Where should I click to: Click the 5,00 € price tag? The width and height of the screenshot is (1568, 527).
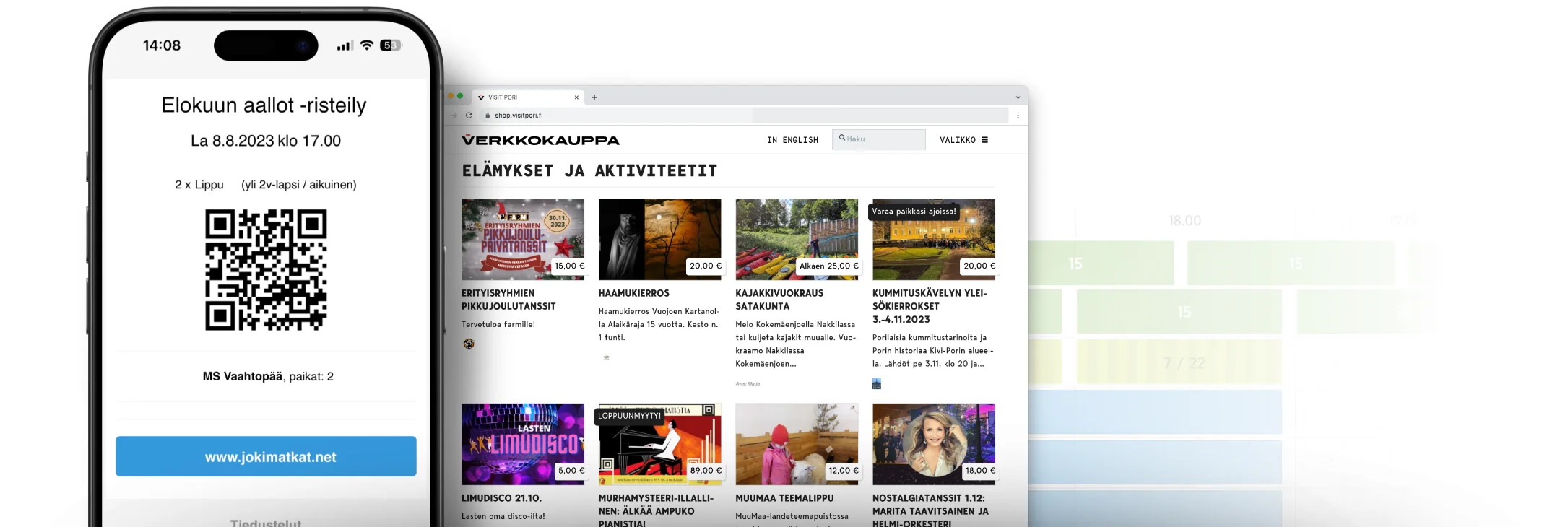tap(571, 471)
